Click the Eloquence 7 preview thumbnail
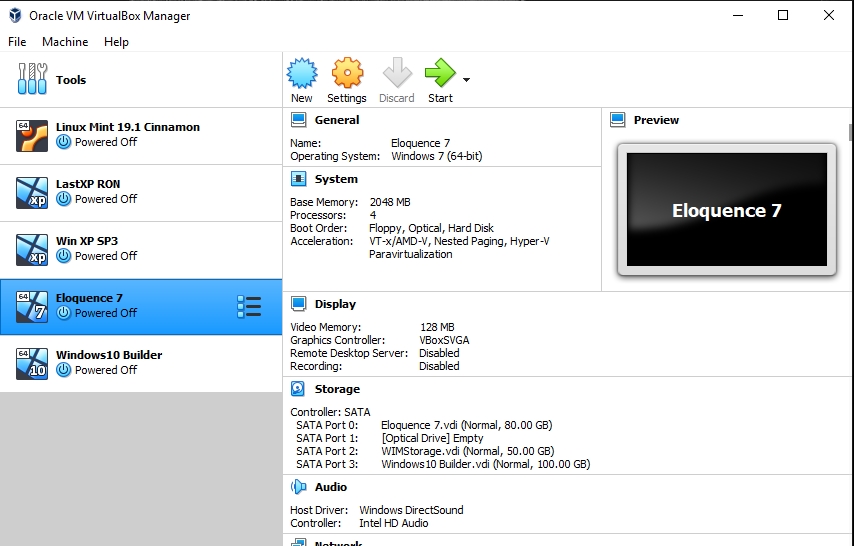Viewport: 854px width, 546px height. [x=727, y=210]
